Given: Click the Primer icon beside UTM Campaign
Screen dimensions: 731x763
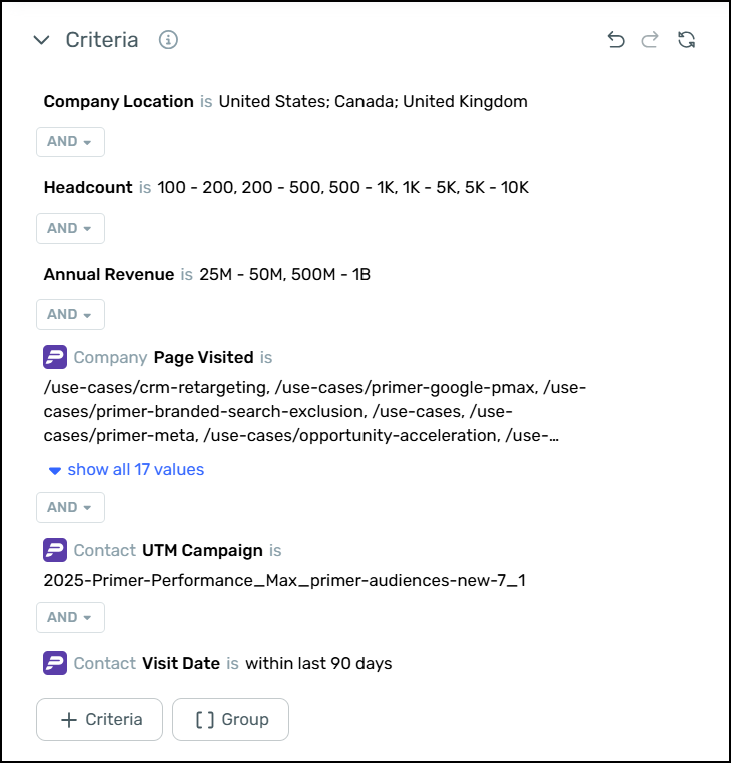Looking at the screenshot, I should point(55,550).
